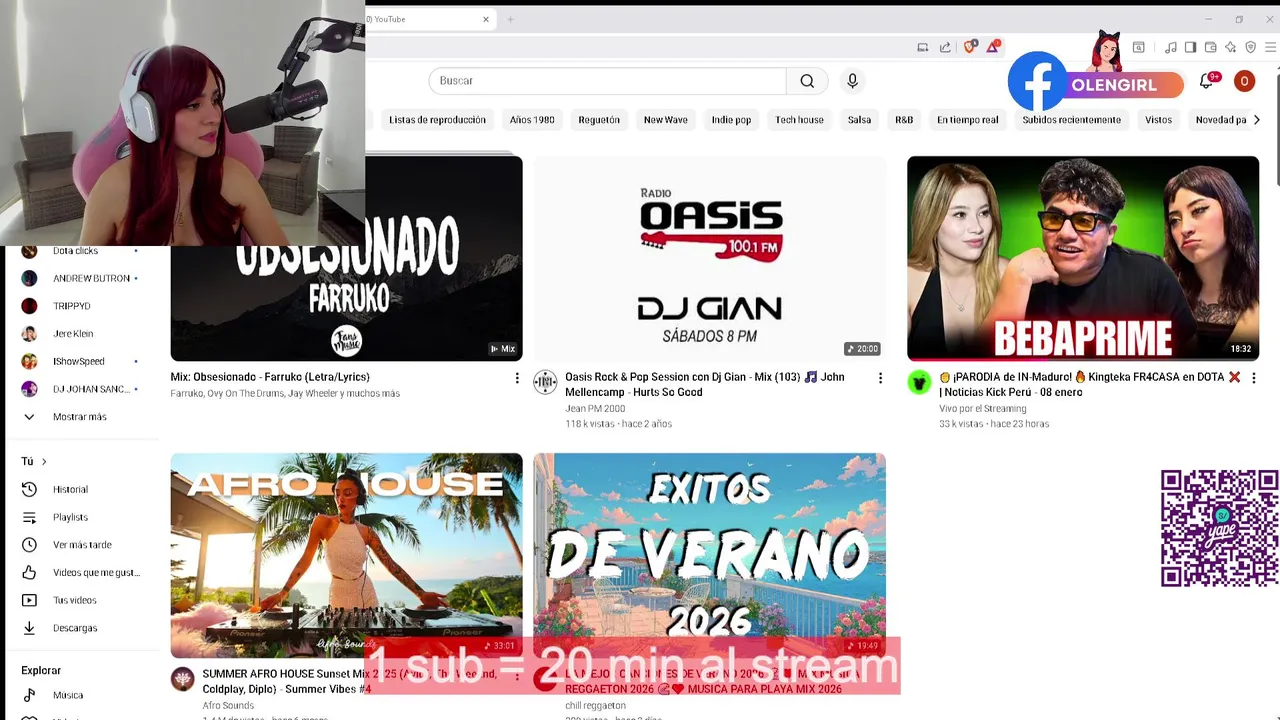Open the browser hamburger menu
The image size is (1280, 720).
tap(1270, 47)
